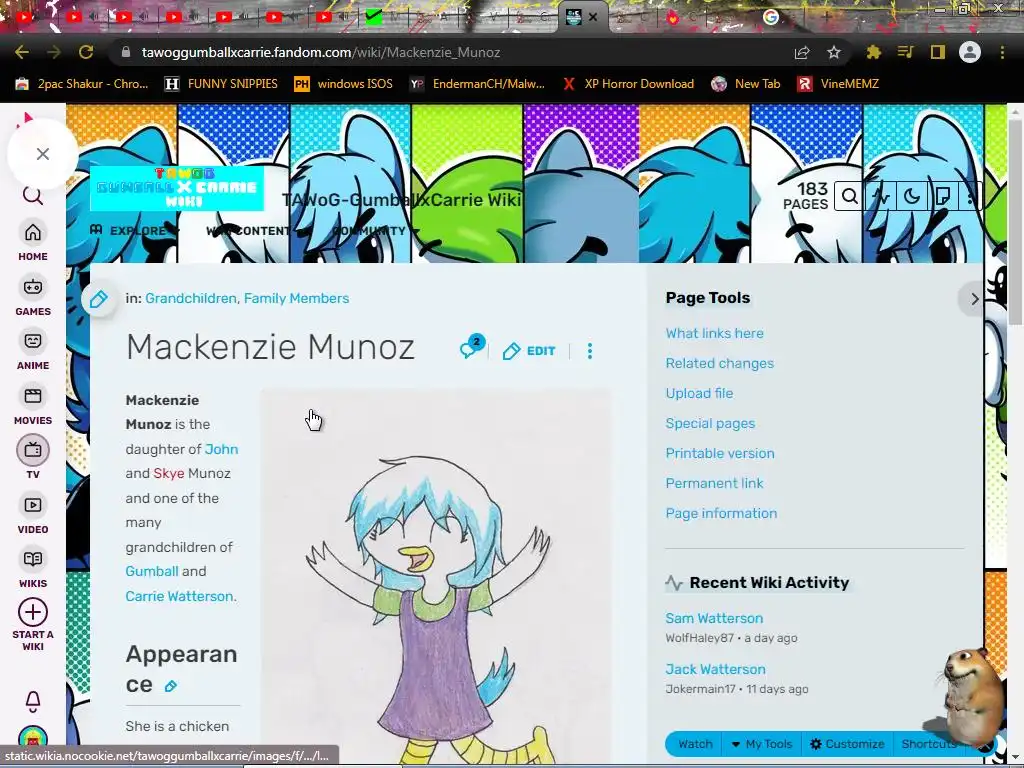Click Printable version link
1024x768 pixels.
tap(720, 453)
